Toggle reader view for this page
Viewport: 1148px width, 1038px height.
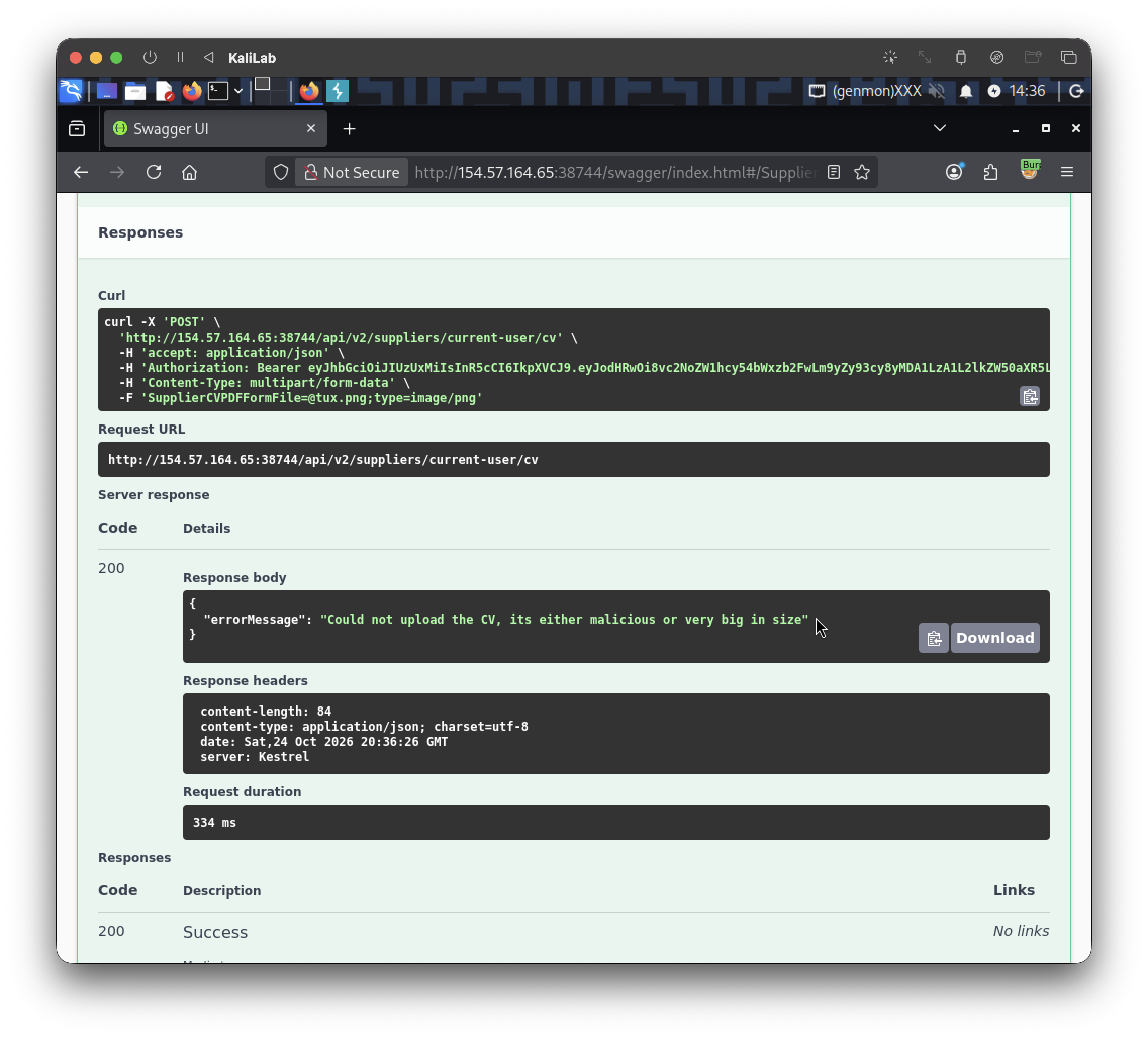pyautogui.click(x=834, y=172)
